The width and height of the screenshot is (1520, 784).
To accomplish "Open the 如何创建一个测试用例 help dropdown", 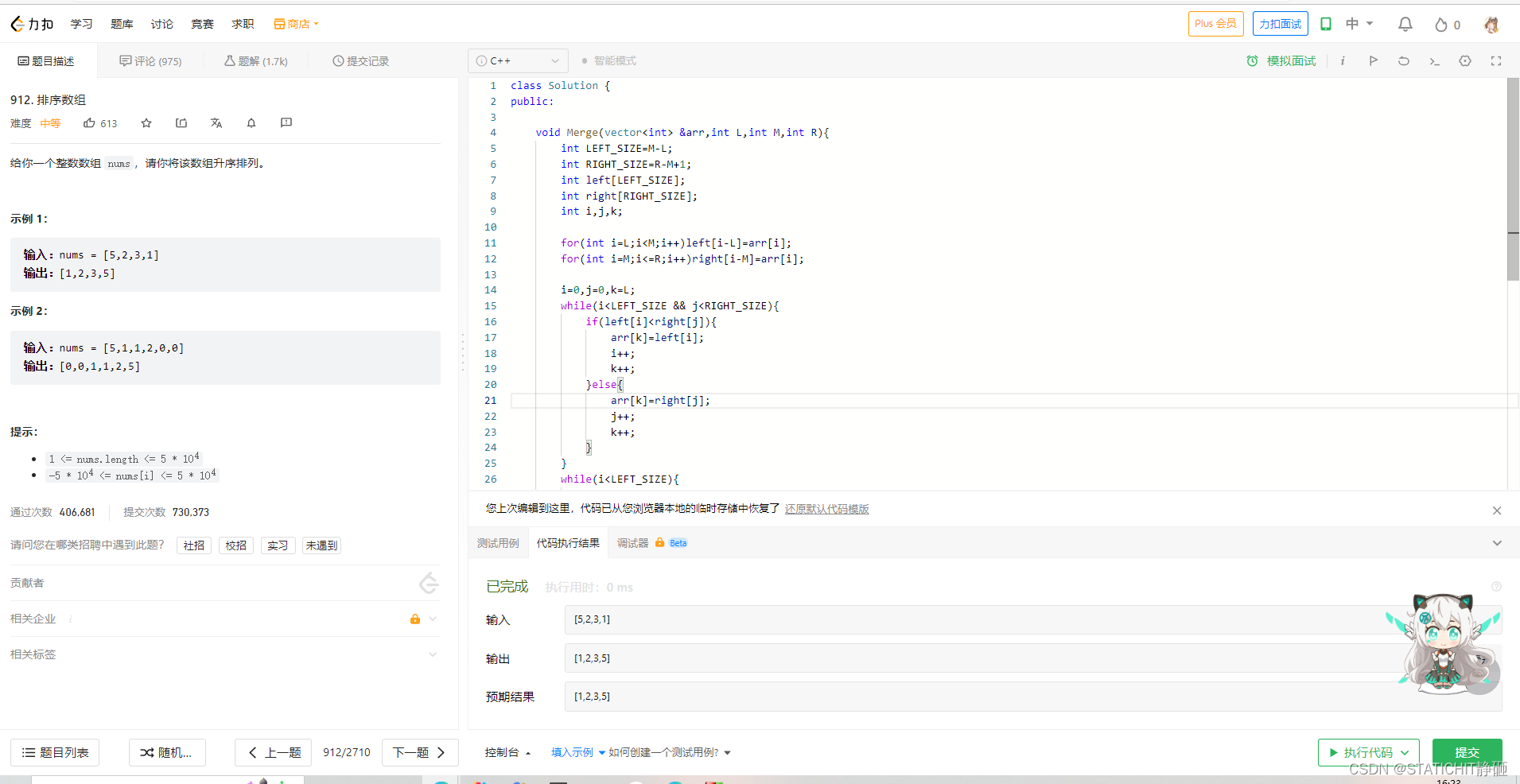I will [669, 752].
